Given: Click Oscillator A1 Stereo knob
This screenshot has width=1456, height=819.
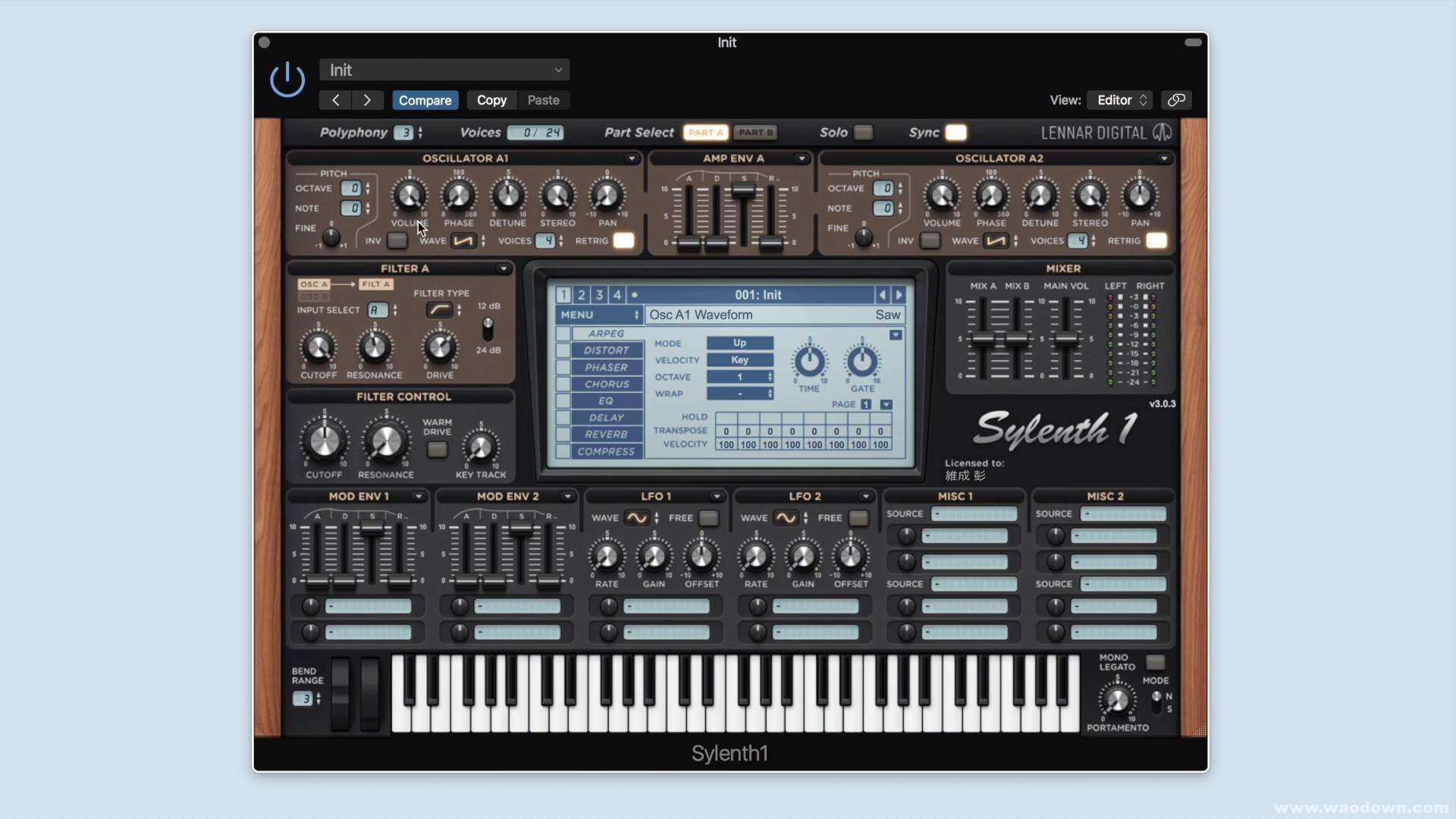Looking at the screenshot, I should [x=557, y=196].
